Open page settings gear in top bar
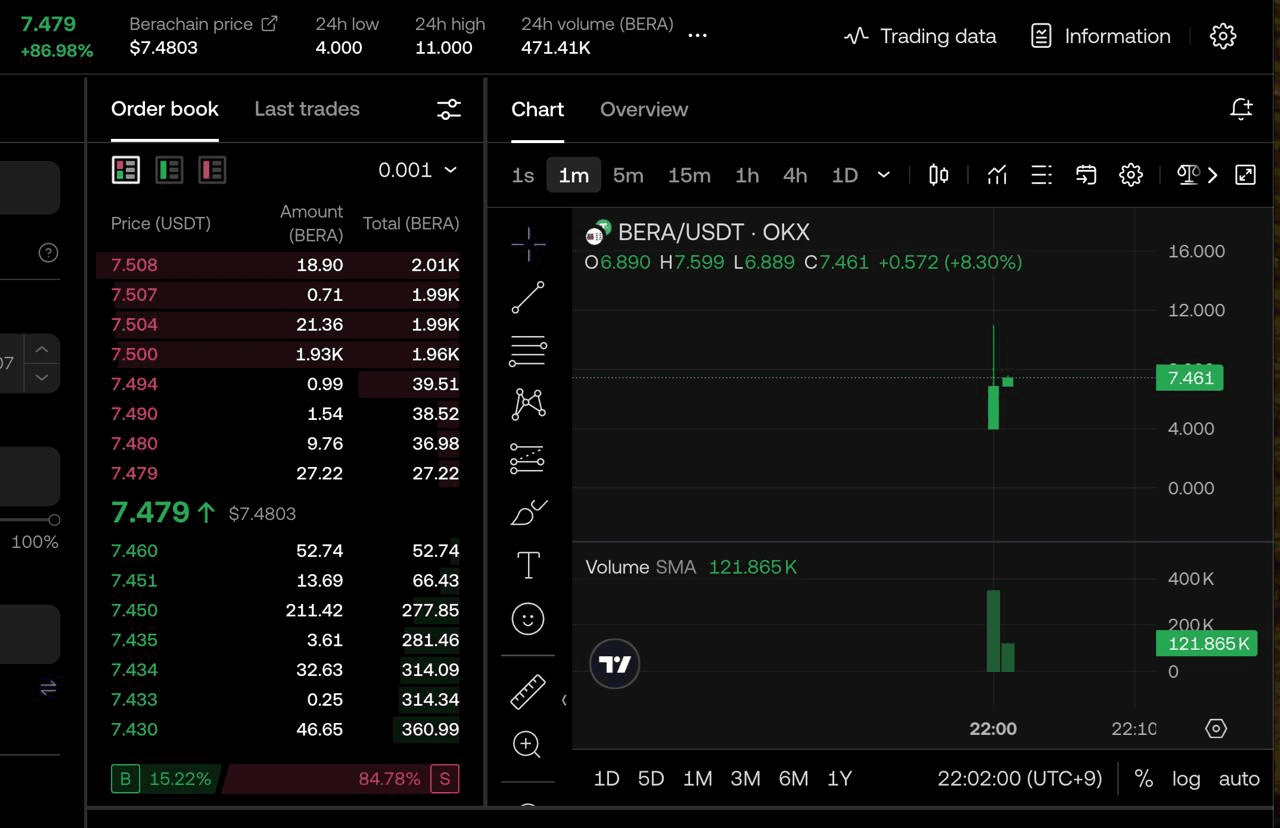 pos(1223,36)
